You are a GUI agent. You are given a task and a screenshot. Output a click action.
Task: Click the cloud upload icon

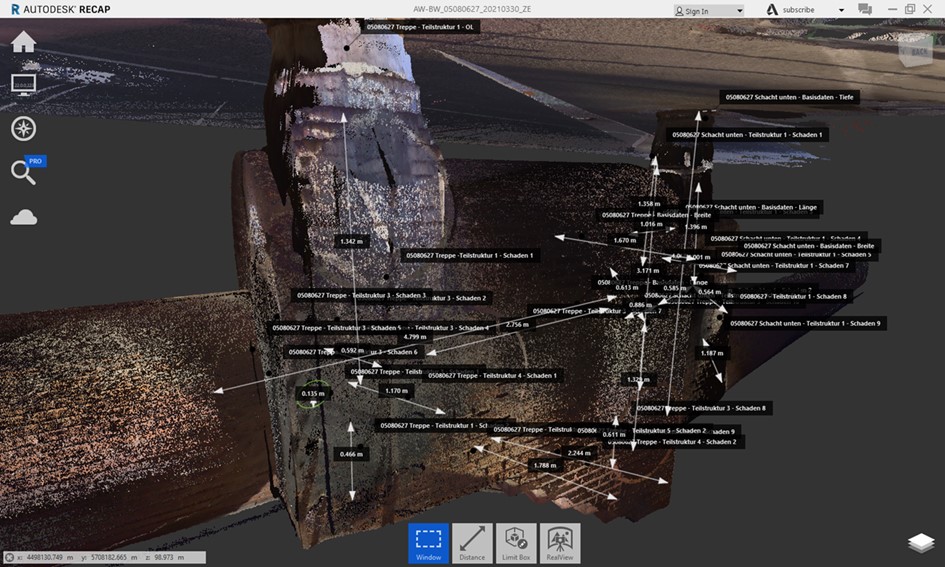point(24,217)
